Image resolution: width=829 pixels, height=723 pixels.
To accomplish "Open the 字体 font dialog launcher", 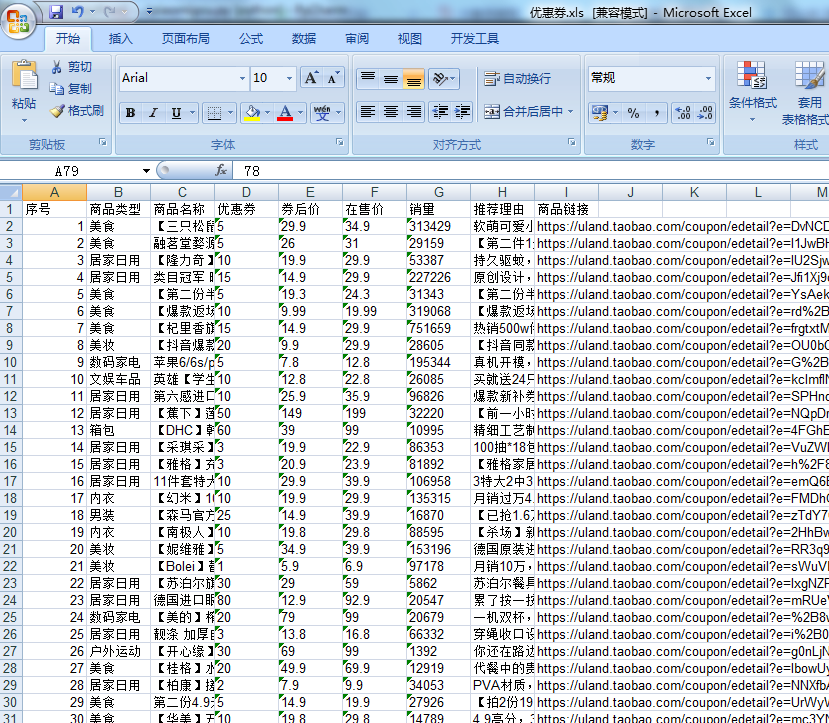I will point(339,142).
